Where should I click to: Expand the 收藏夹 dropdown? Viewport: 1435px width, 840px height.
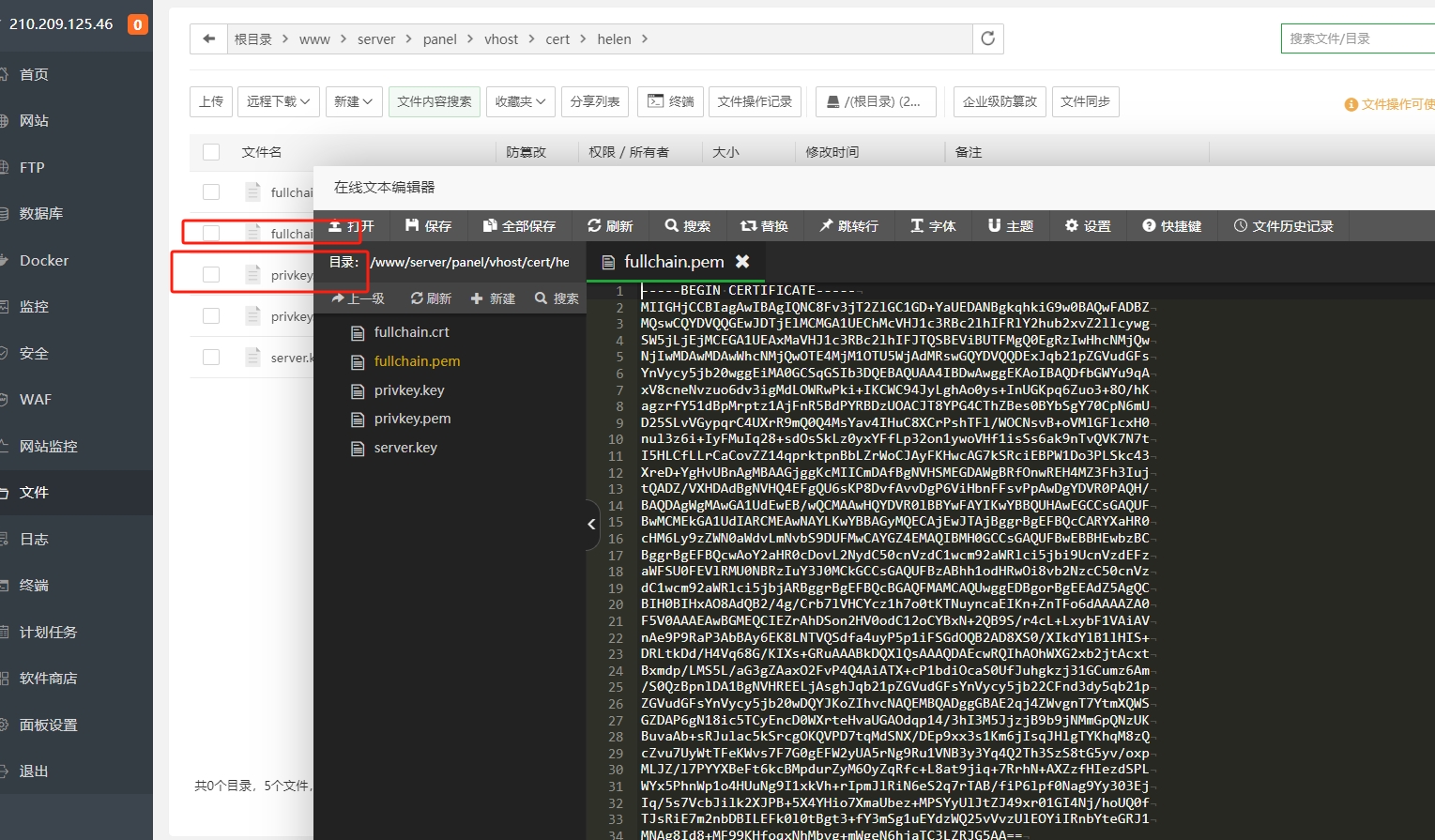pyautogui.click(x=520, y=101)
